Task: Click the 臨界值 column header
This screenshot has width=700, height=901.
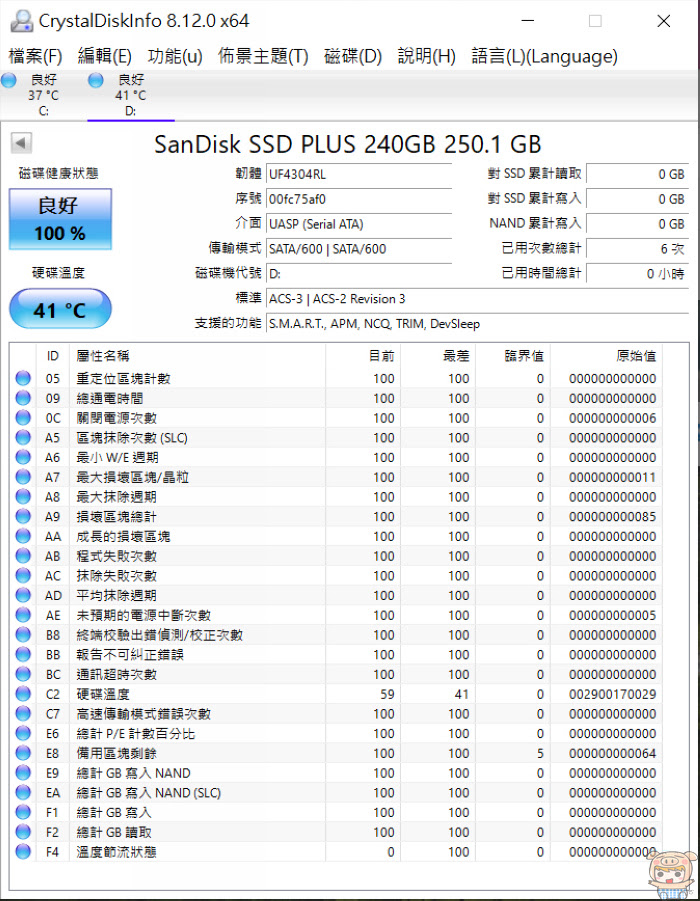Action: tap(513, 356)
